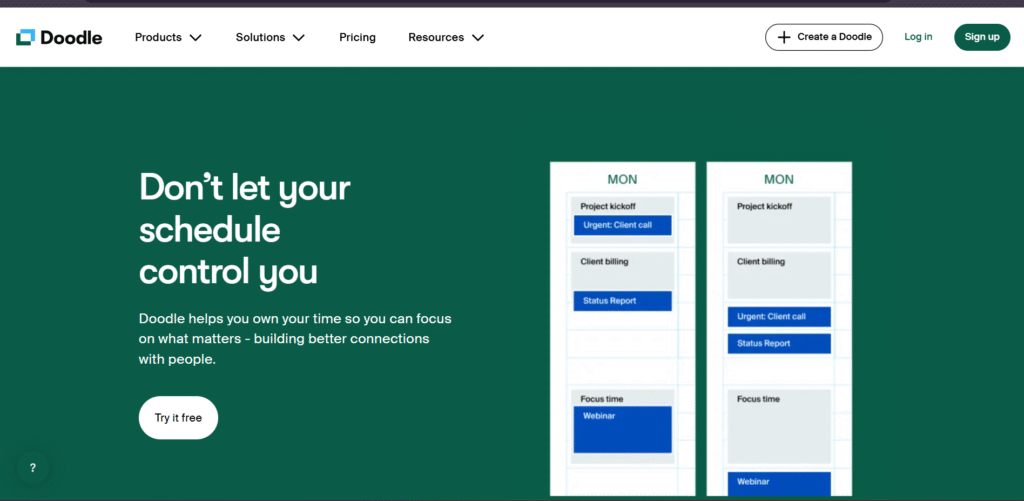Viewport: 1024px width, 501px height.
Task: Open the Products menu
Action: pos(168,37)
